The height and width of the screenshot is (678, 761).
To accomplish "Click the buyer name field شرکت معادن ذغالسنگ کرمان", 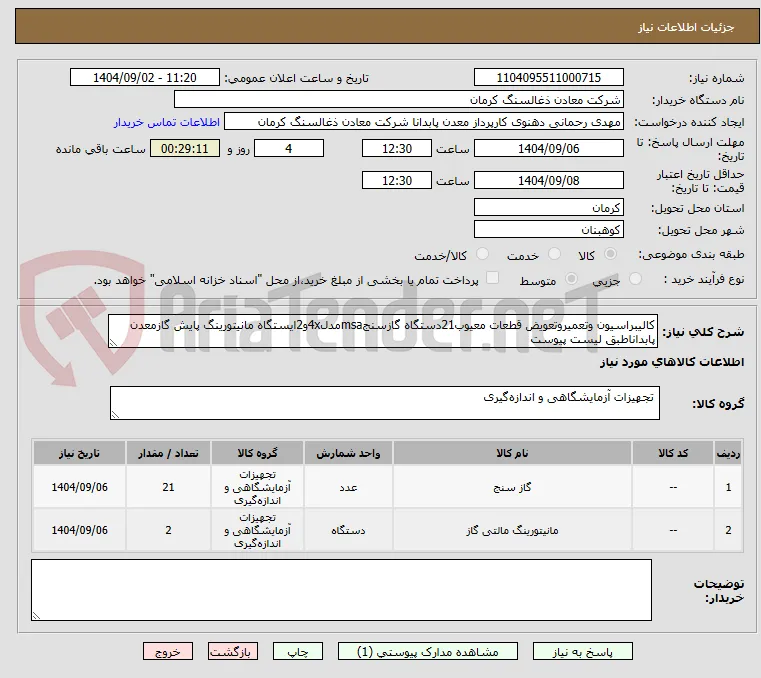I will click(x=398, y=99).
